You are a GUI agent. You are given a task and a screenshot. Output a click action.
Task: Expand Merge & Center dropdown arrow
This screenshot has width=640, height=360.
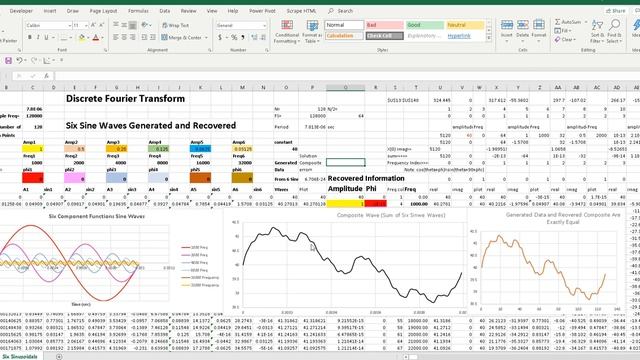[207, 38]
